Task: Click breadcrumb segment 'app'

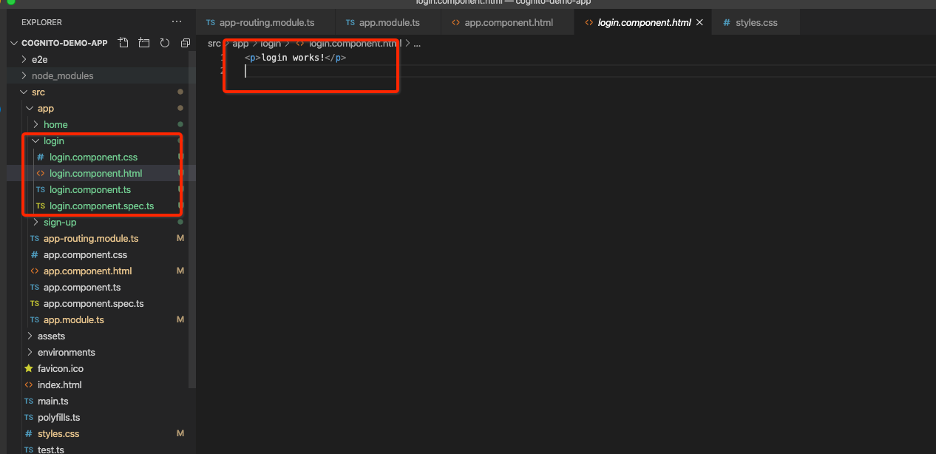Action: [x=241, y=44]
